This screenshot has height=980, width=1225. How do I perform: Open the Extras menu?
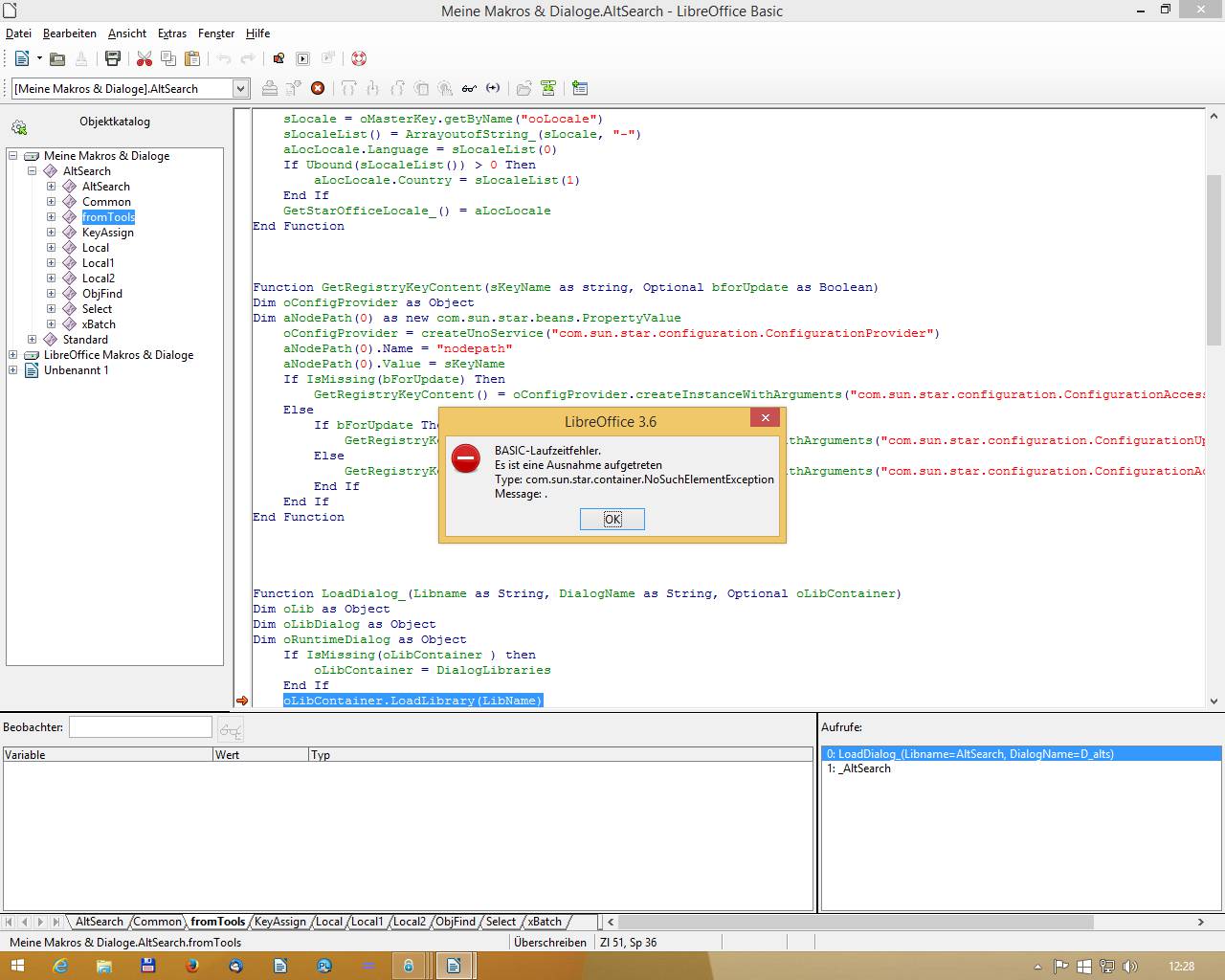172,33
